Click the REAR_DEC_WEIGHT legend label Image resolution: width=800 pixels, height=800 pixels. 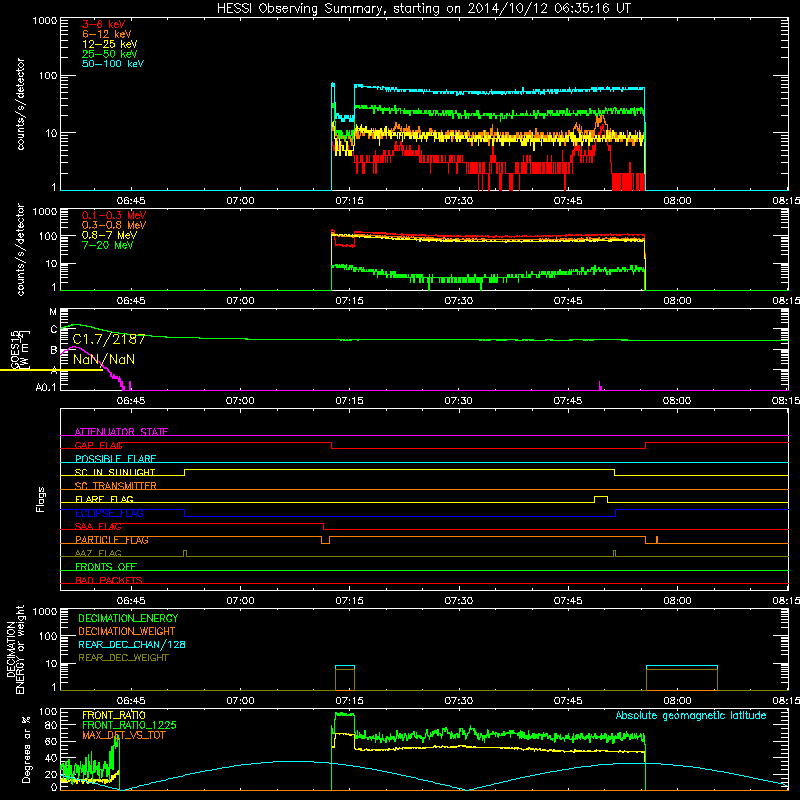click(123, 658)
